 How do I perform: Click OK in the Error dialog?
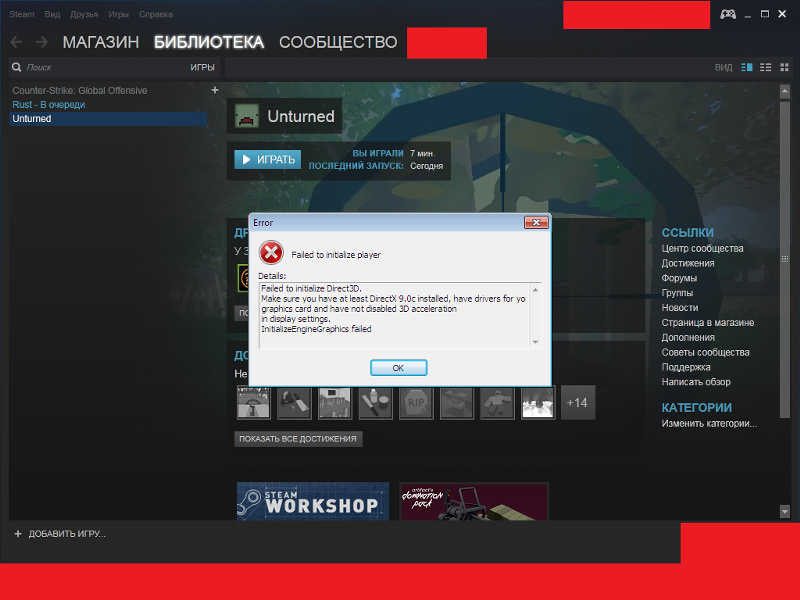coord(398,368)
